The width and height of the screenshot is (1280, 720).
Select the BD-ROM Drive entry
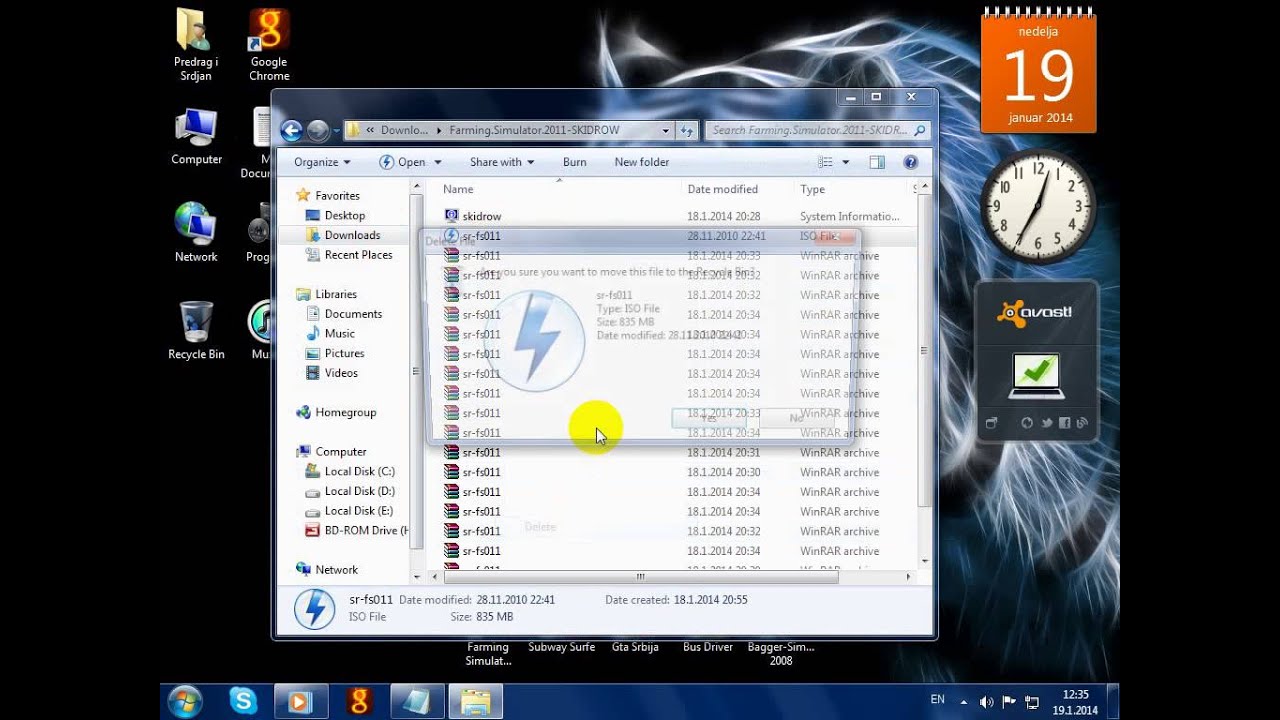[x=359, y=530]
